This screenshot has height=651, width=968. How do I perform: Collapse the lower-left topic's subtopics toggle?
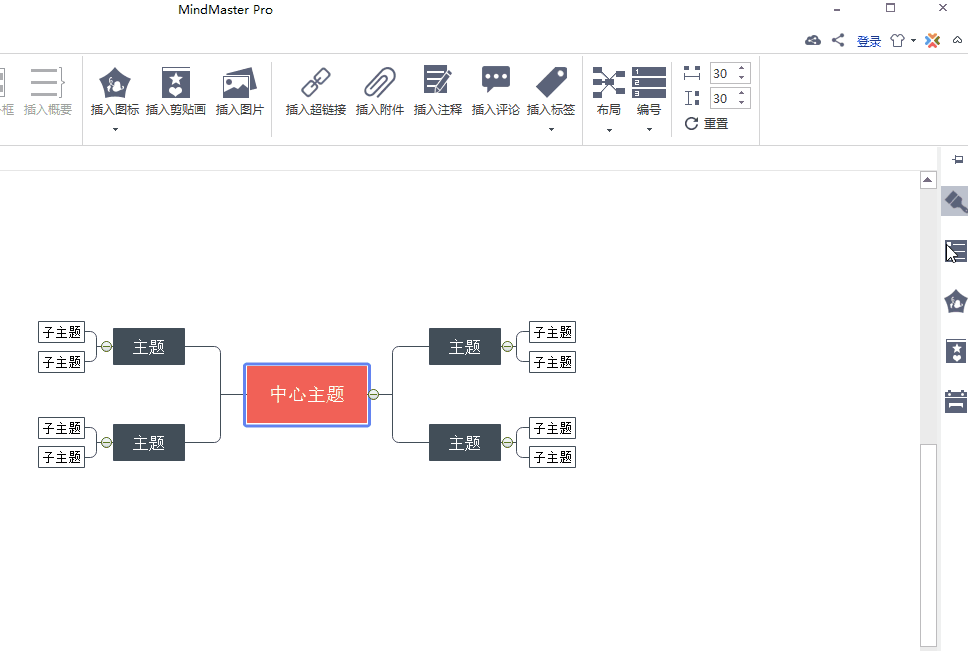pos(106,442)
